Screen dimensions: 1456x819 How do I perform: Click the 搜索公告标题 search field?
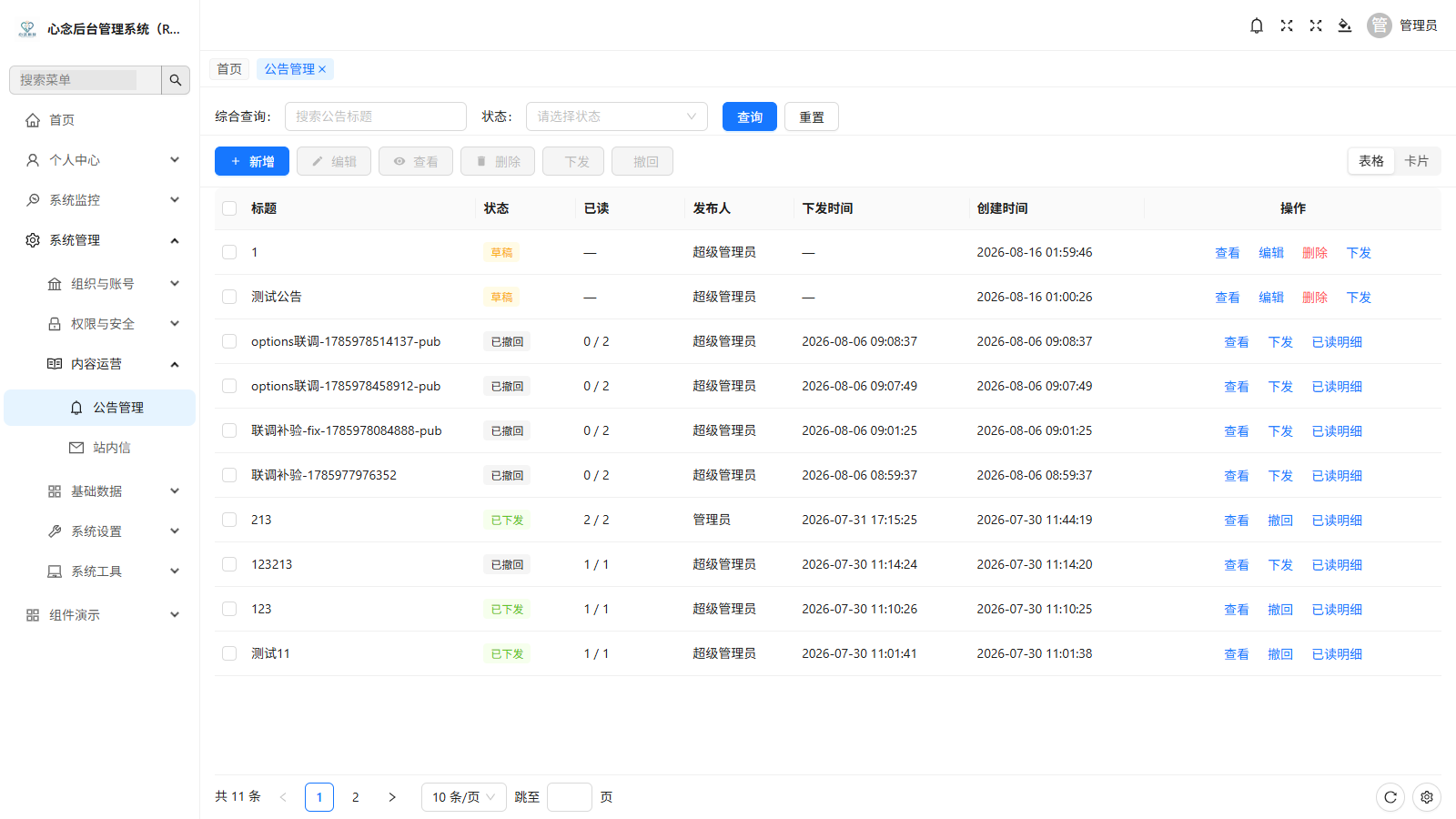click(376, 116)
